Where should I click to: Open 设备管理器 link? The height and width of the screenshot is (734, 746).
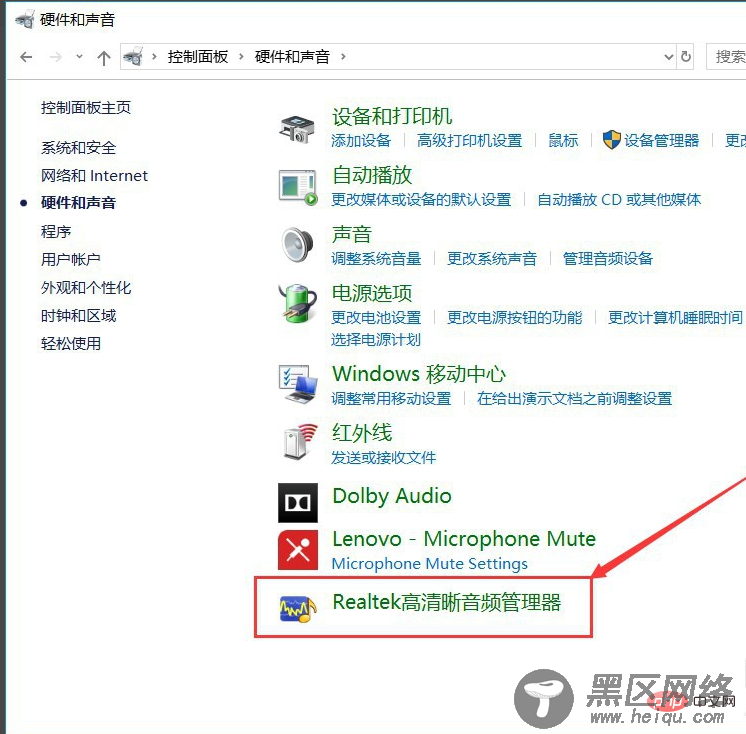[662, 140]
